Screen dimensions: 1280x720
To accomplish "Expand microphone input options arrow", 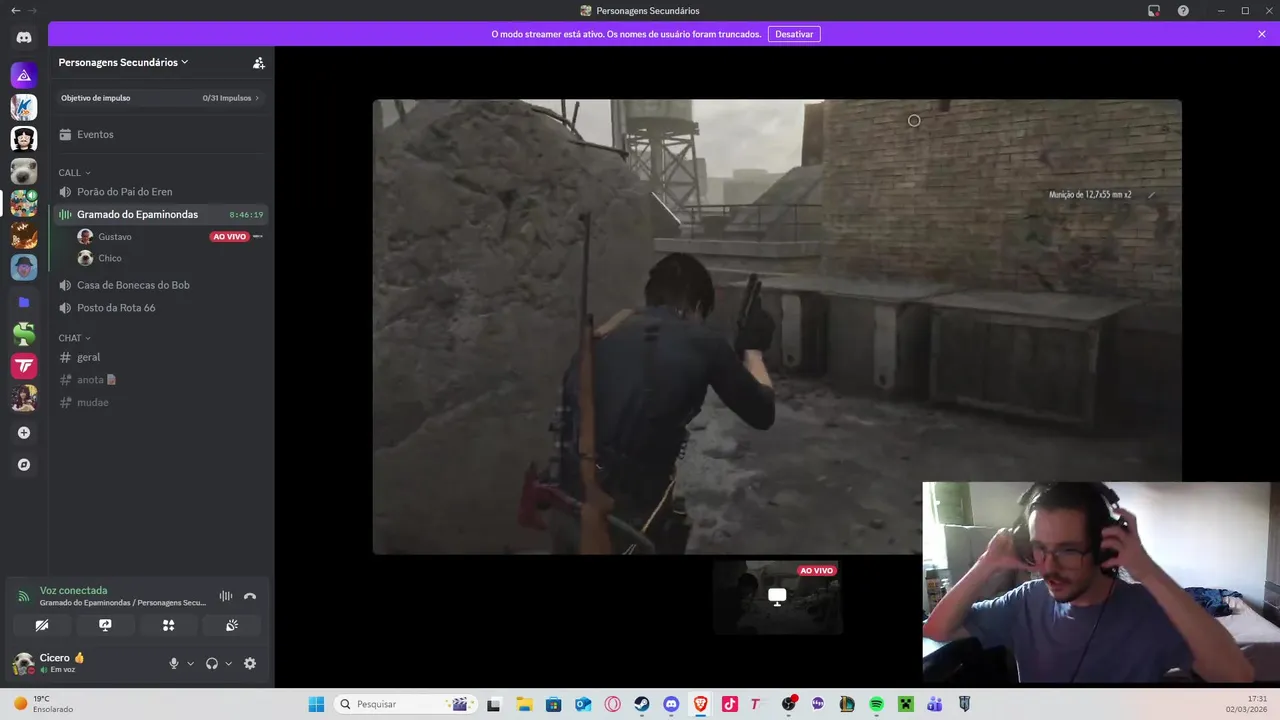I will click(x=190, y=663).
